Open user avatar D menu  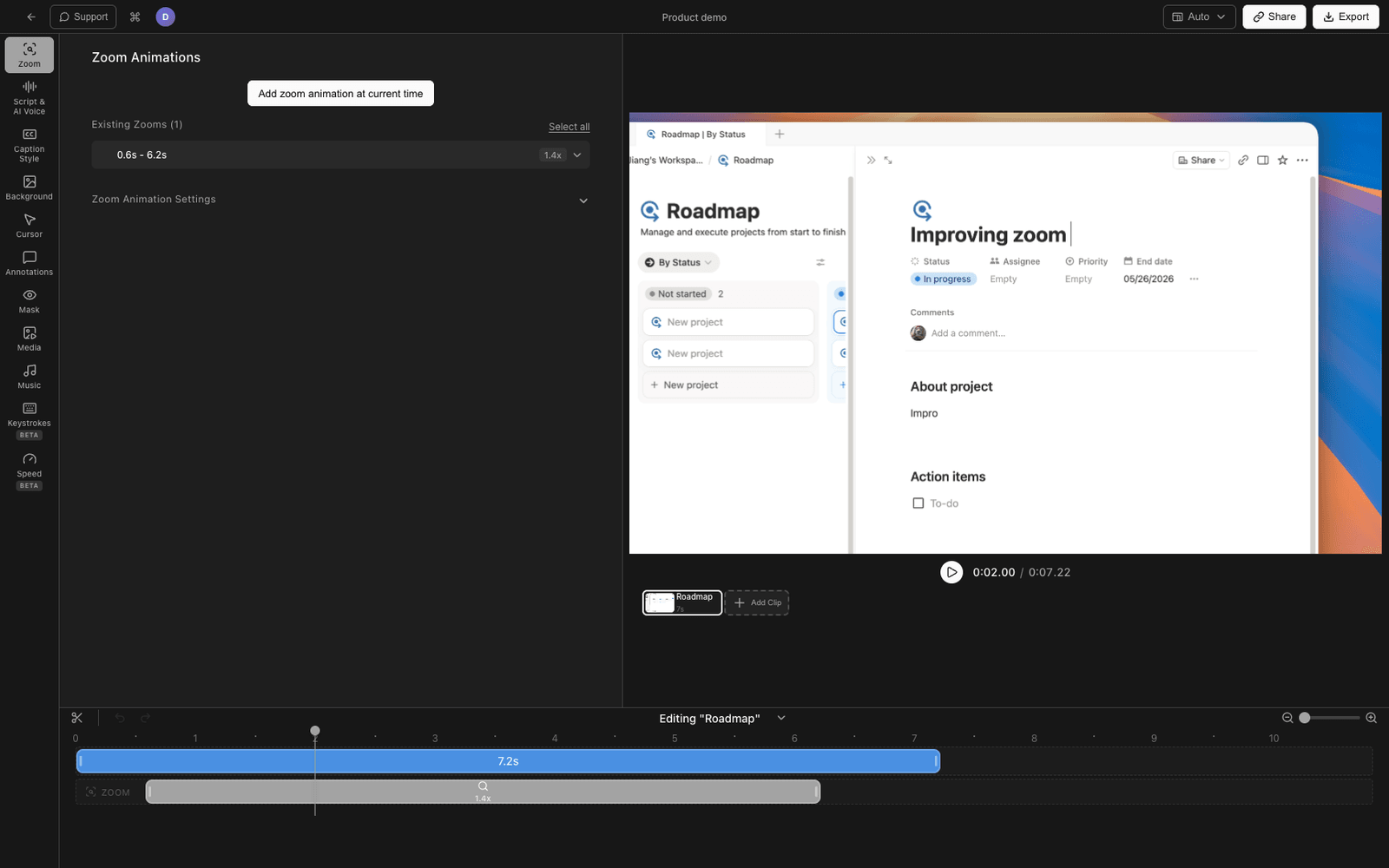click(165, 16)
